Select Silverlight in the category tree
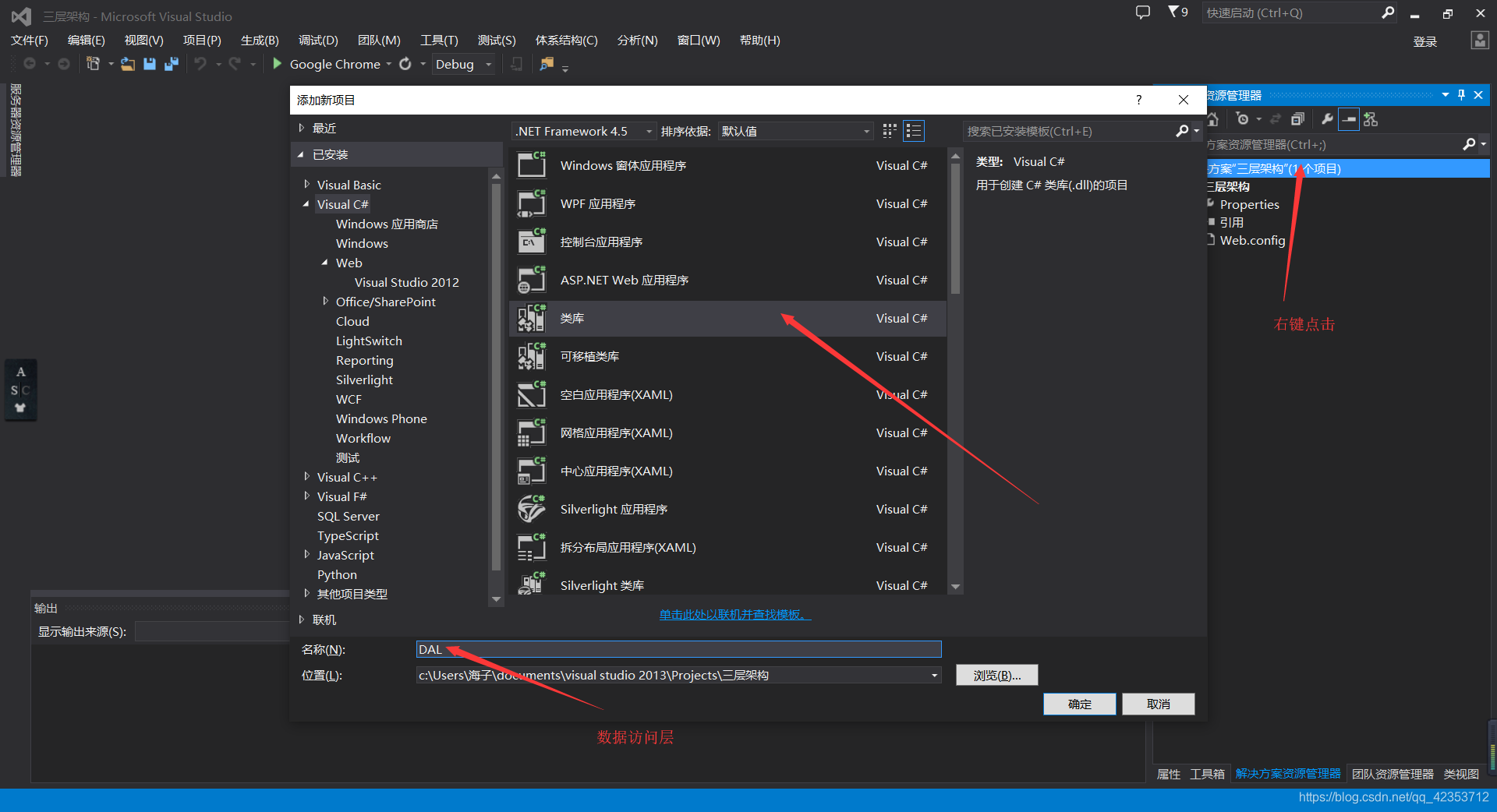 364,380
